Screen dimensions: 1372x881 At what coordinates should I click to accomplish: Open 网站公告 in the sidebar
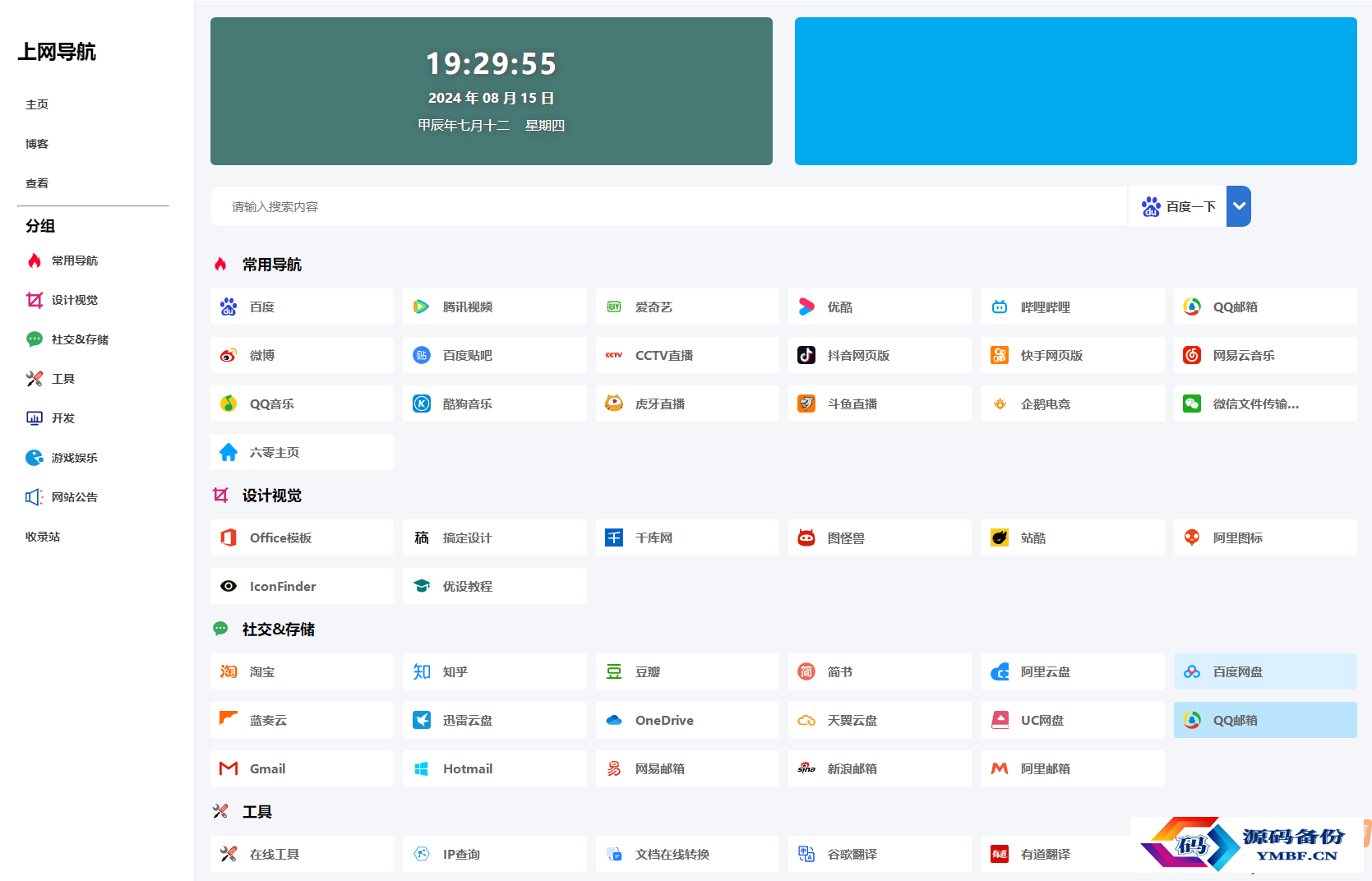(62, 497)
